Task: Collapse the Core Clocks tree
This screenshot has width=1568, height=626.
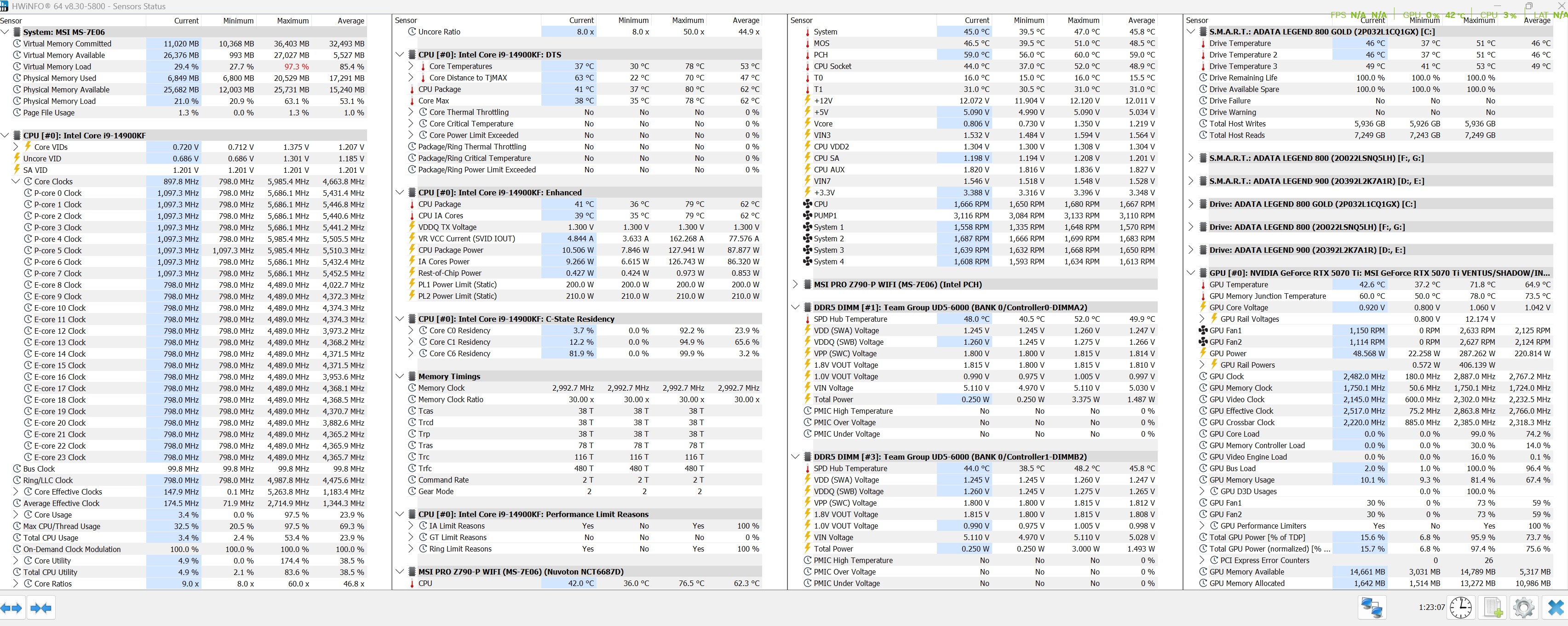Action: pos(17,181)
